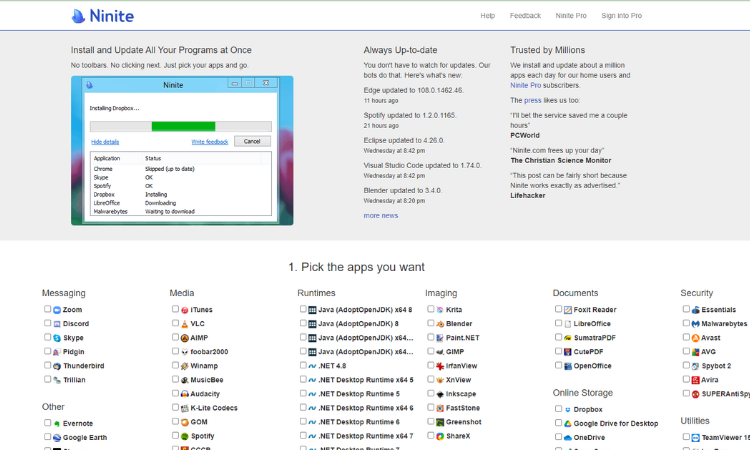Tick the VLC checkbox
The width and height of the screenshot is (750, 450).
tap(175, 323)
